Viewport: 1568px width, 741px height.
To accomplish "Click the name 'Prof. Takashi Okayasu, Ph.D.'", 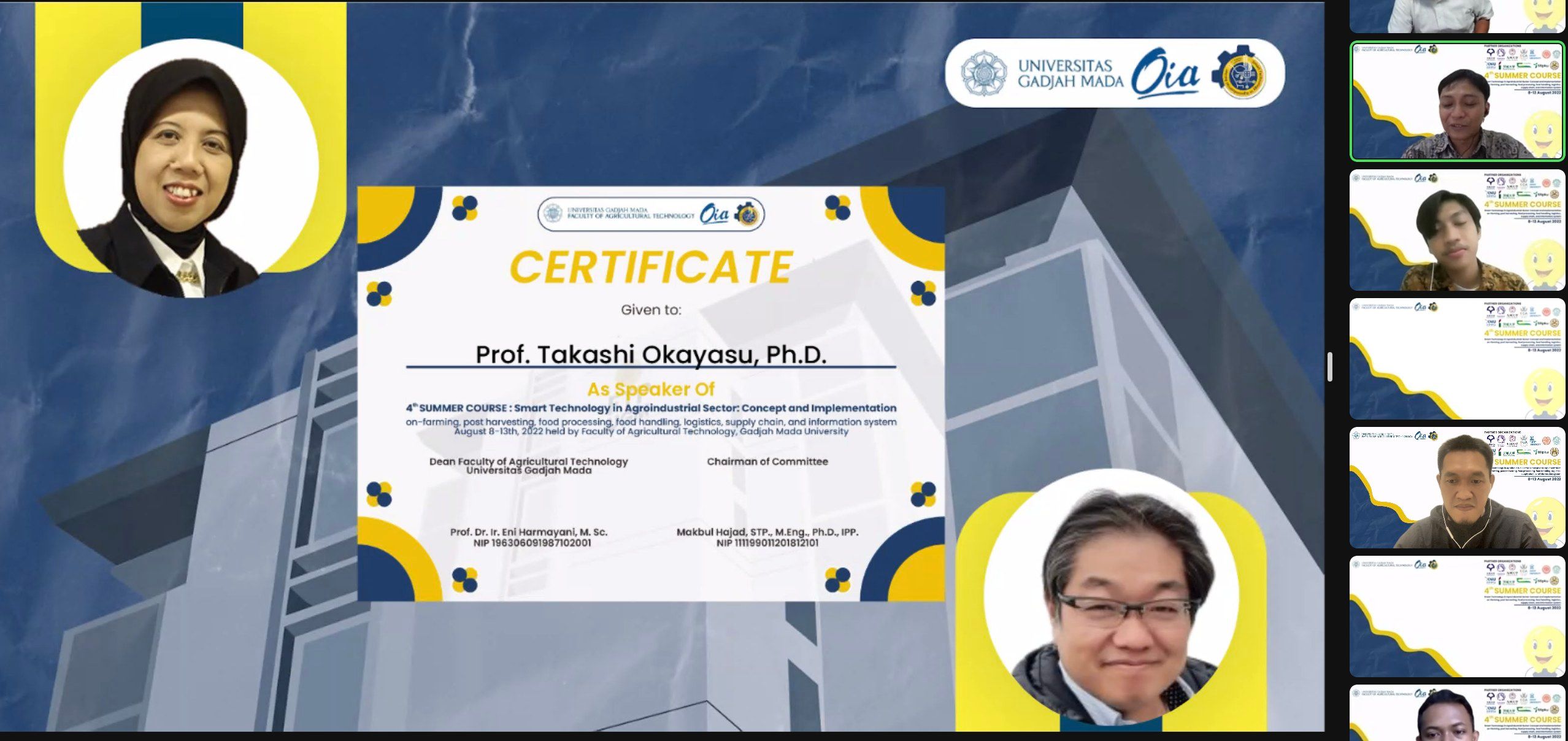I will tap(651, 355).
